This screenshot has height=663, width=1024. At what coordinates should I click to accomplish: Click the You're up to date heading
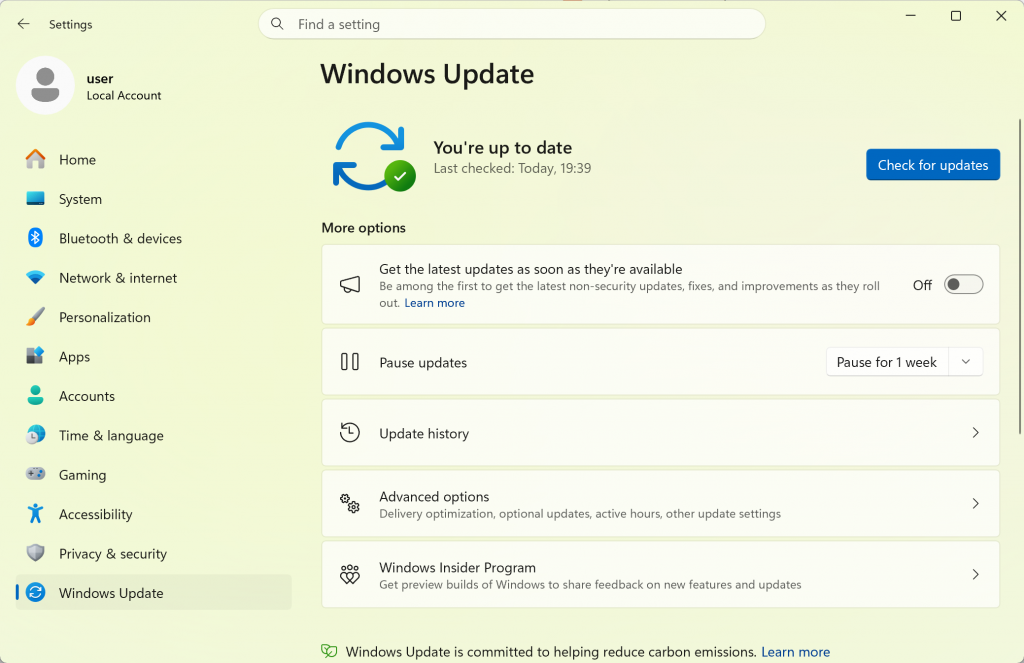(502, 148)
